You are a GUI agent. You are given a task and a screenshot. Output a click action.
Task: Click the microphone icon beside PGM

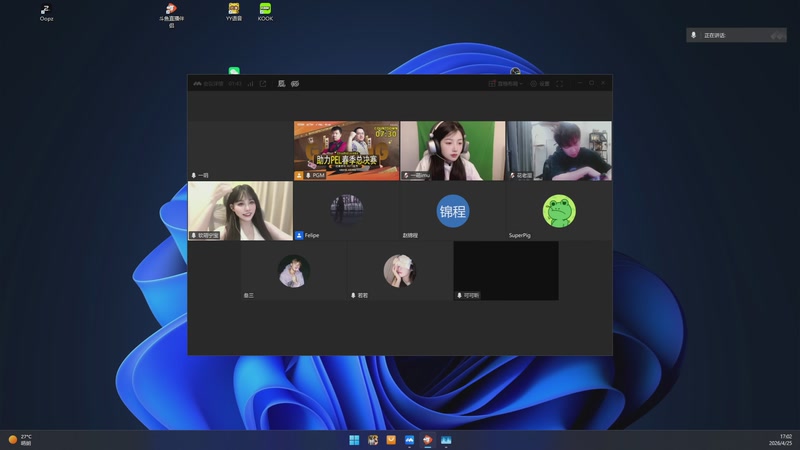point(308,176)
